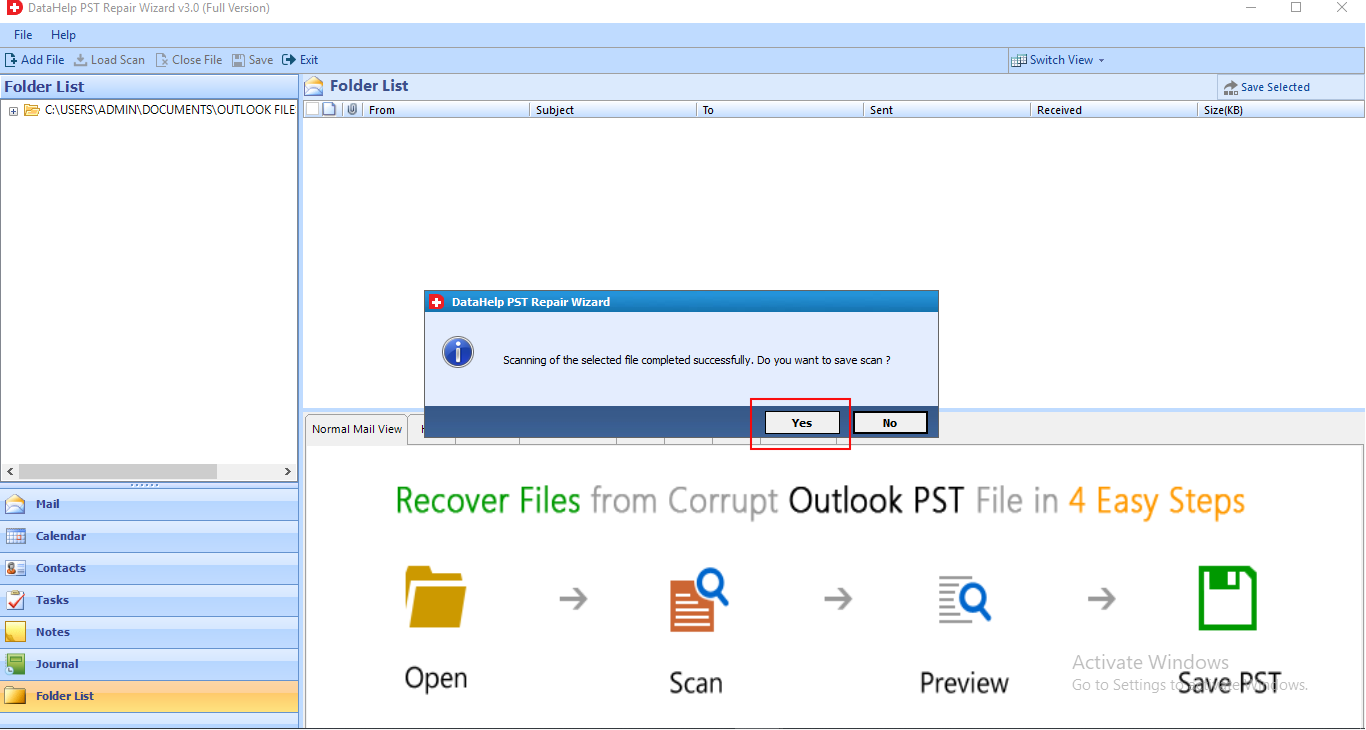Screen dimensions: 1366x730
Task: Click the right arrow of the folder tree scrollbar
Action: coord(288,471)
